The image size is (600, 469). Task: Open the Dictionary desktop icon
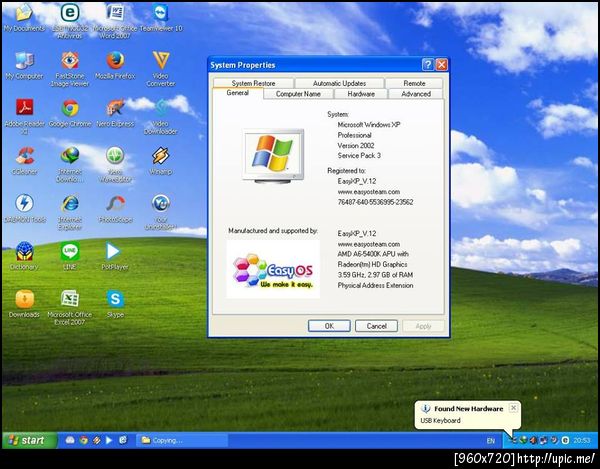tap(24, 256)
